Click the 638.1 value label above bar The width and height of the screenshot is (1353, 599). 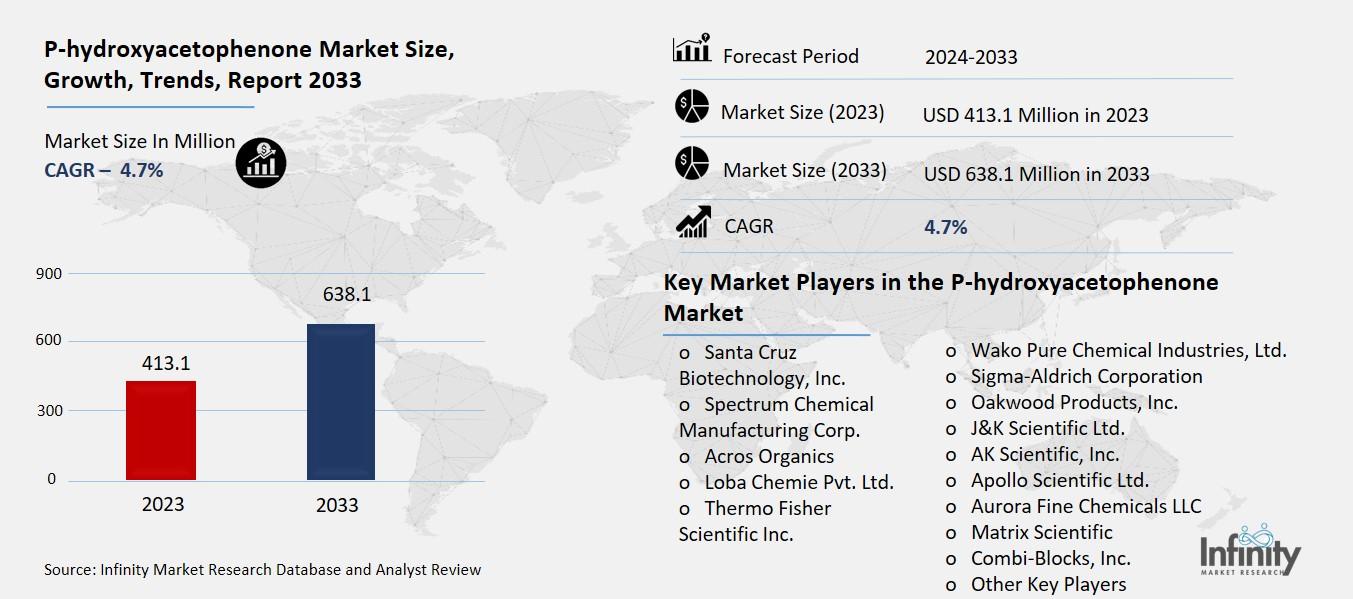347,295
